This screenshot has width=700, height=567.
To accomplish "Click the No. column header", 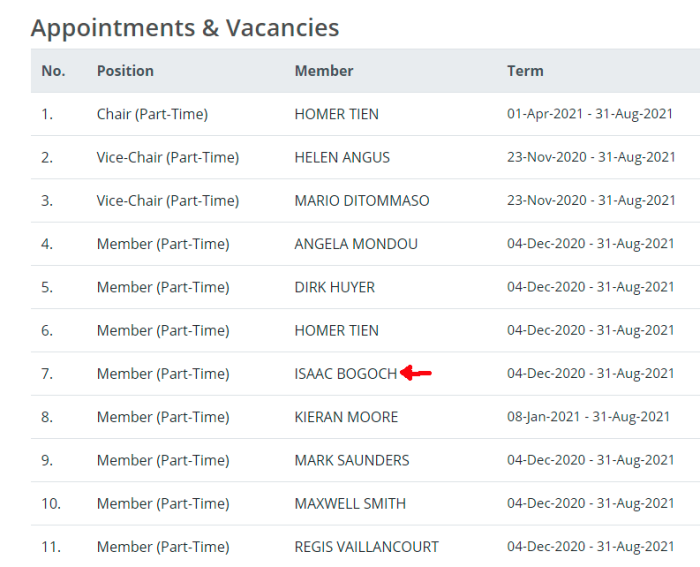I will (53, 71).
